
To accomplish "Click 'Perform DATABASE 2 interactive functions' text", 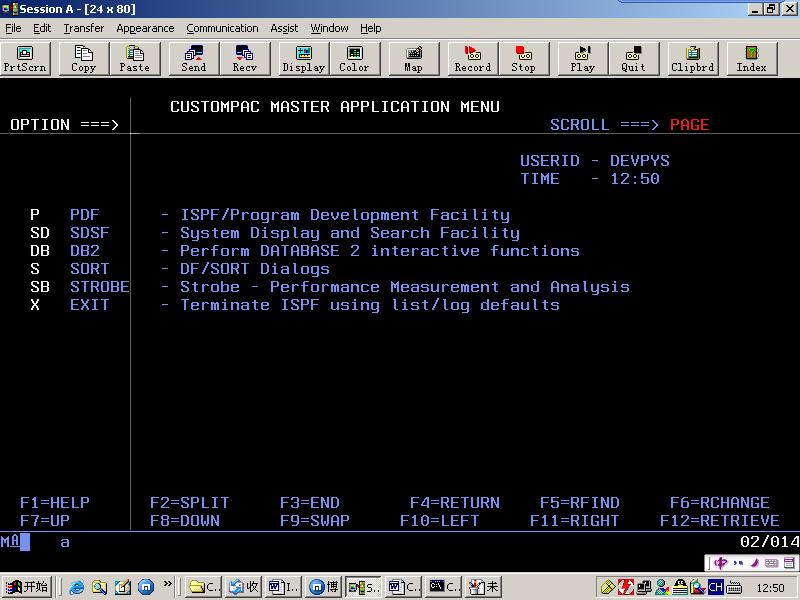I will [380, 251].
